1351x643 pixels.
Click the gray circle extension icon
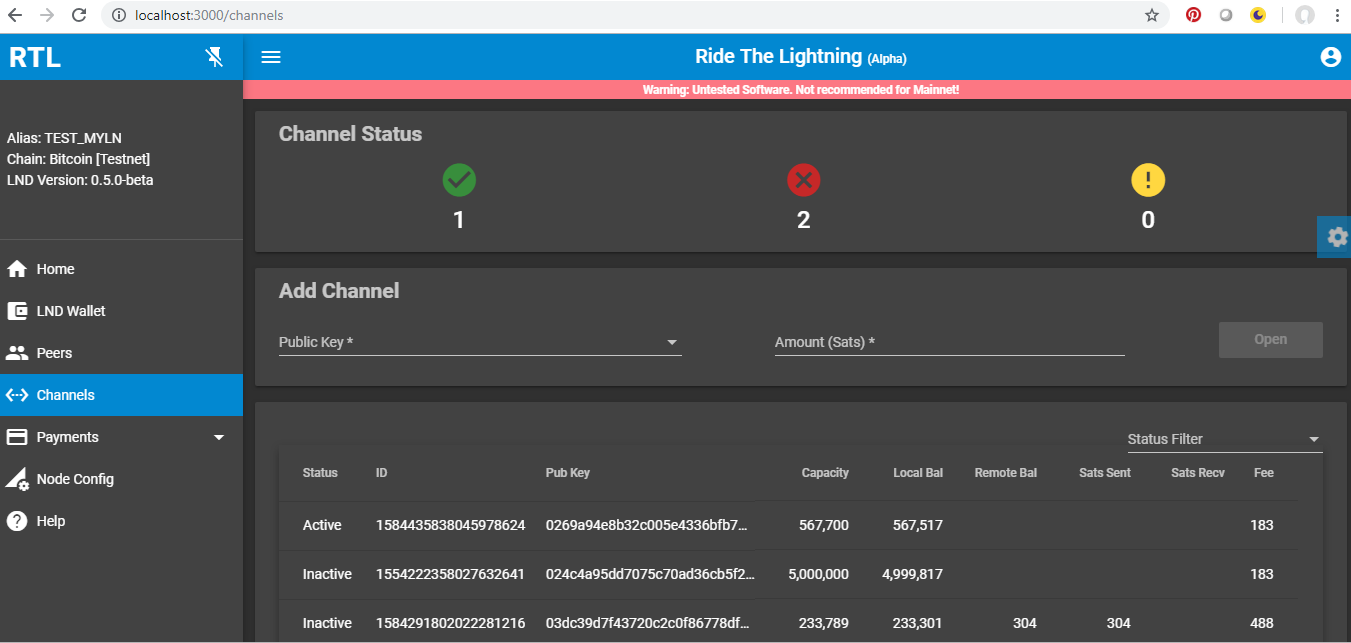[1226, 15]
